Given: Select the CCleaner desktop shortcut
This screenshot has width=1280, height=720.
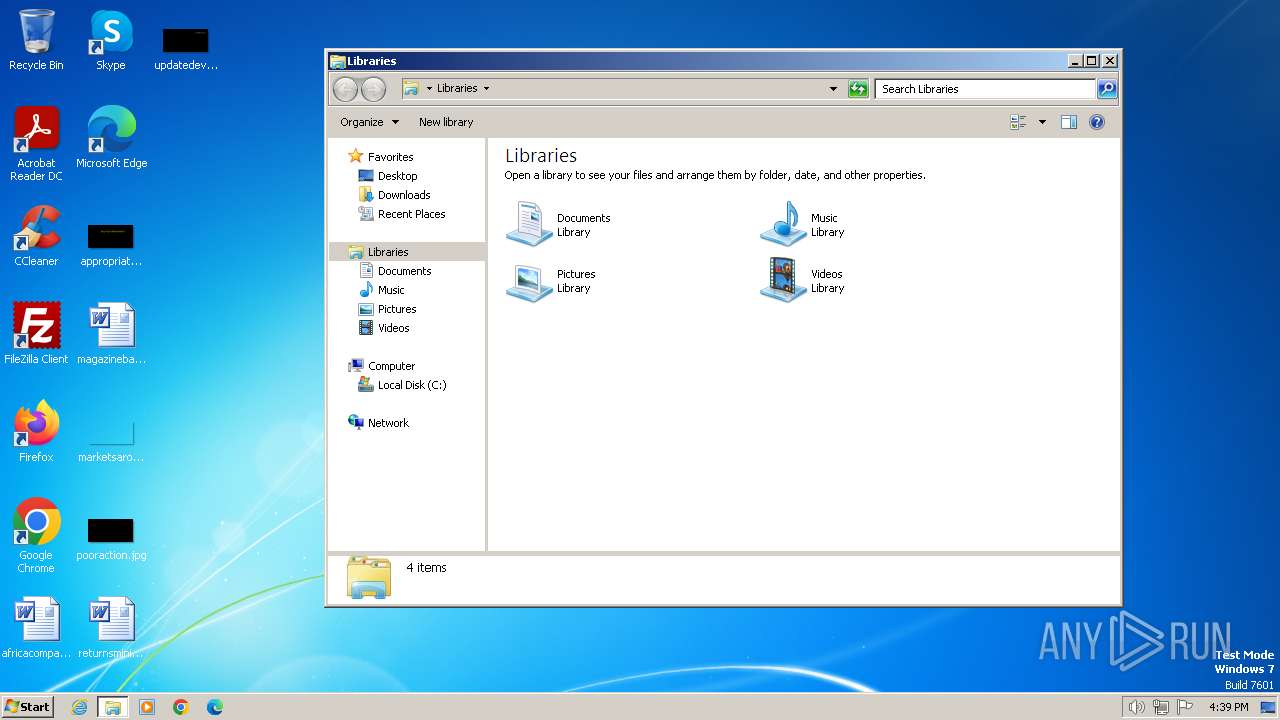Looking at the screenshot, I should [x=36, y=236].
